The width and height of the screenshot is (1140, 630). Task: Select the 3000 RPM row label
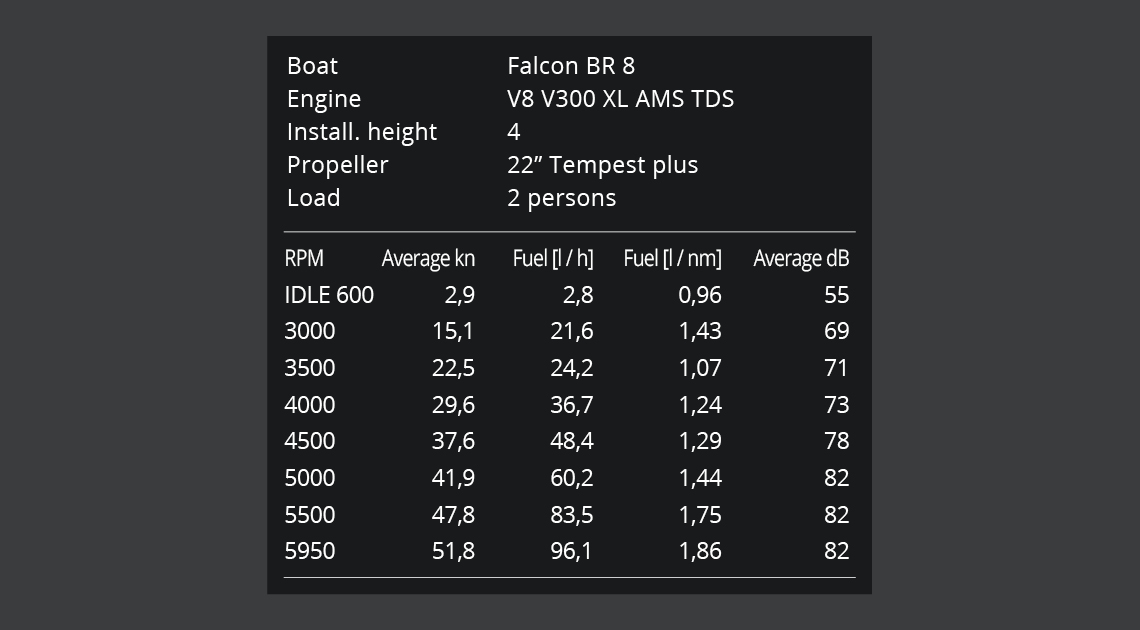tap(310, 331)
